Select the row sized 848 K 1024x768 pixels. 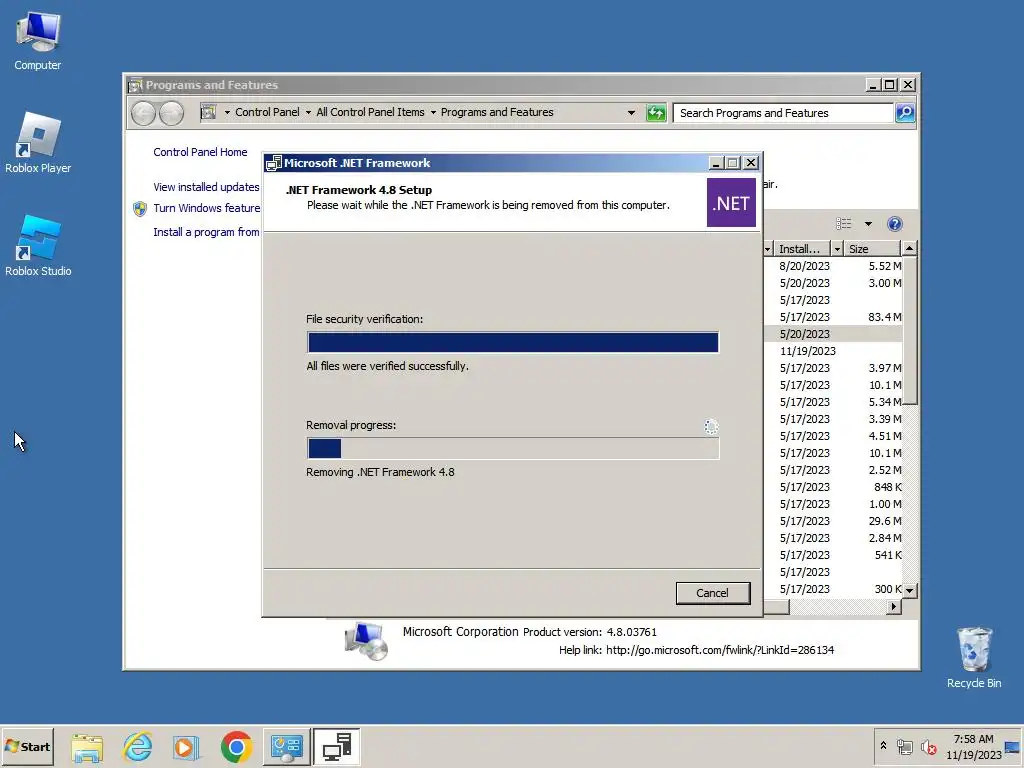coord(833,487)
